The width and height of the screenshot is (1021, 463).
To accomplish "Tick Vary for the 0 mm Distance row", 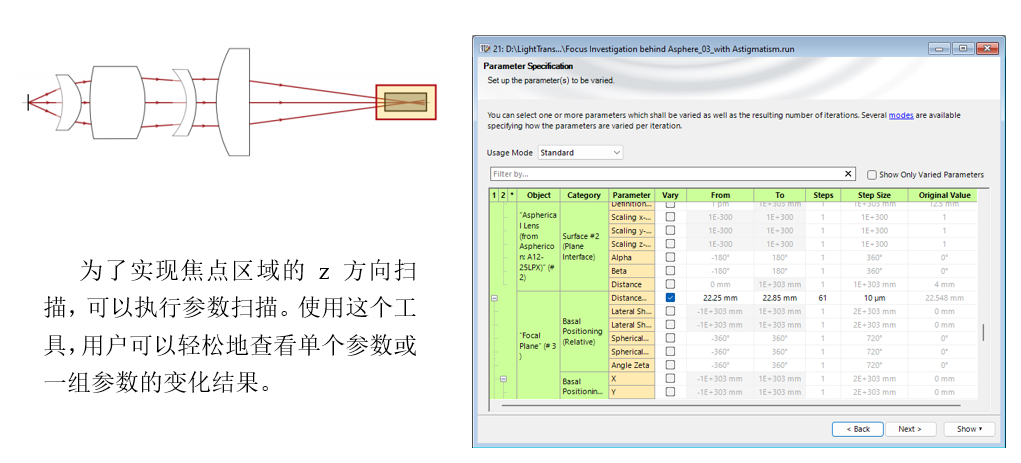I will tap(670, 284).
